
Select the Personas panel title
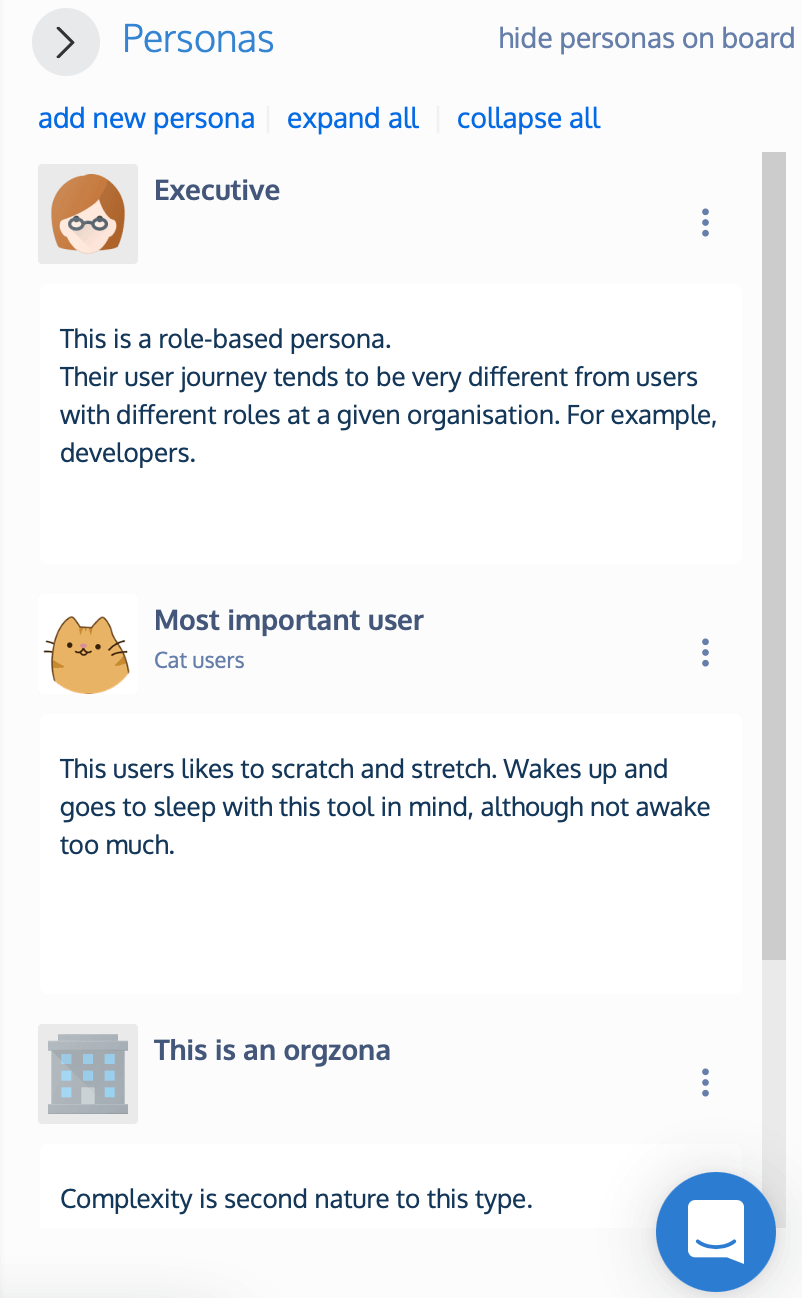coord(198,38)
